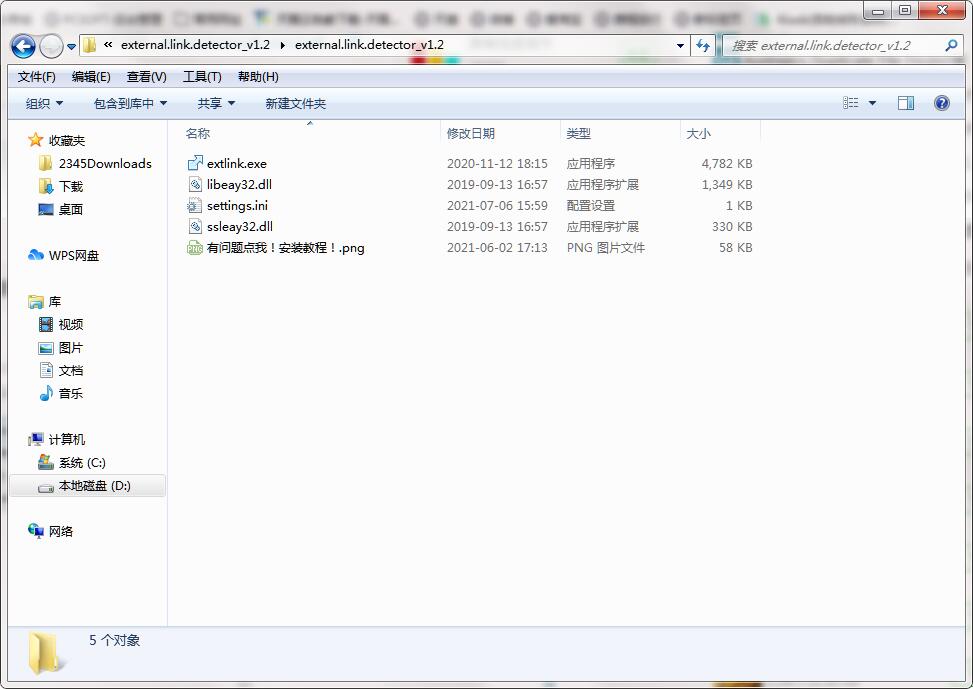Click the extlink.exe application icon
This screenshot has width=973, height=689.
pyautogui.click(x=195, y=163)
